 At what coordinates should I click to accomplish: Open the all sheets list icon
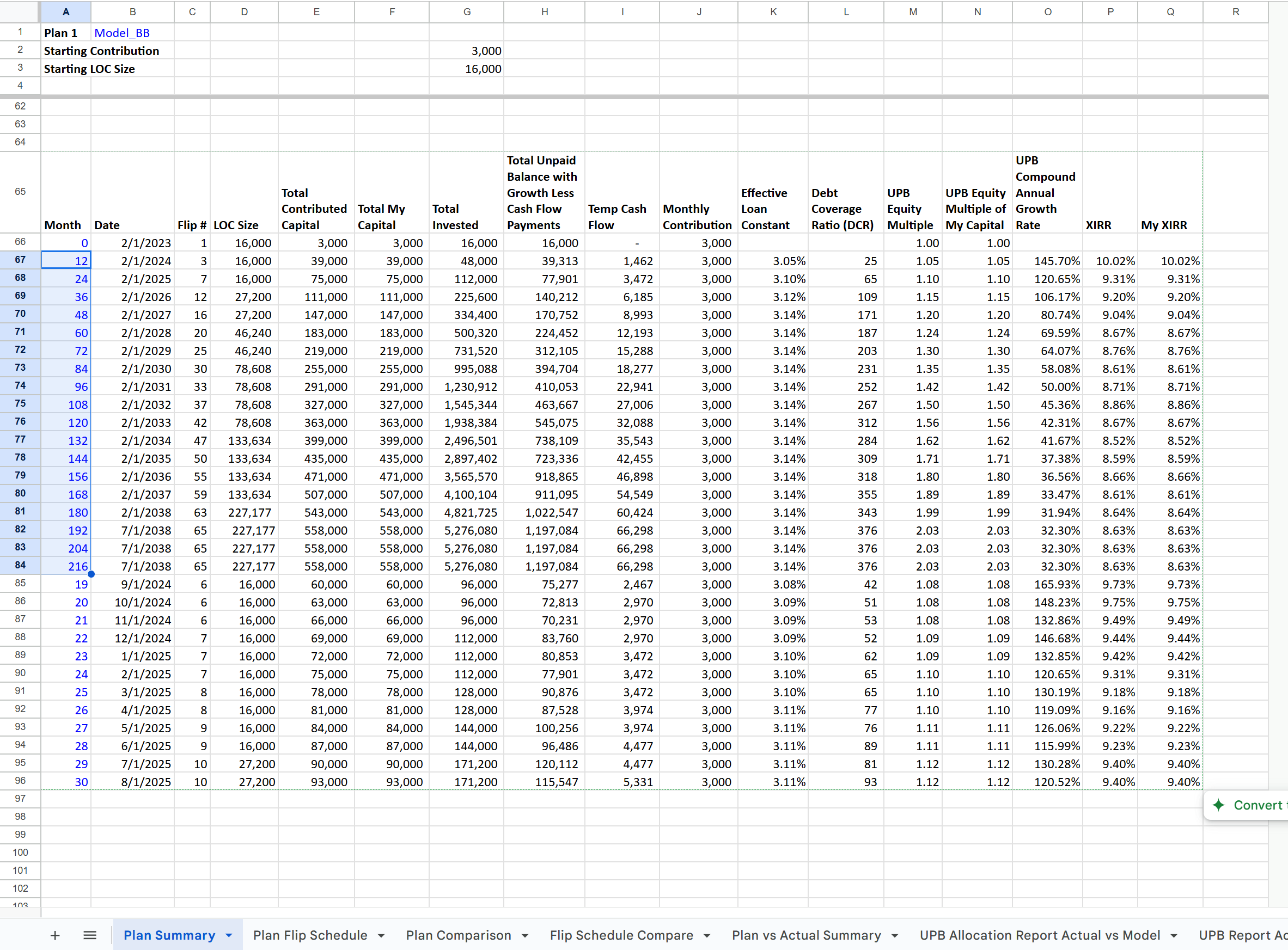(x=90, y=936)
